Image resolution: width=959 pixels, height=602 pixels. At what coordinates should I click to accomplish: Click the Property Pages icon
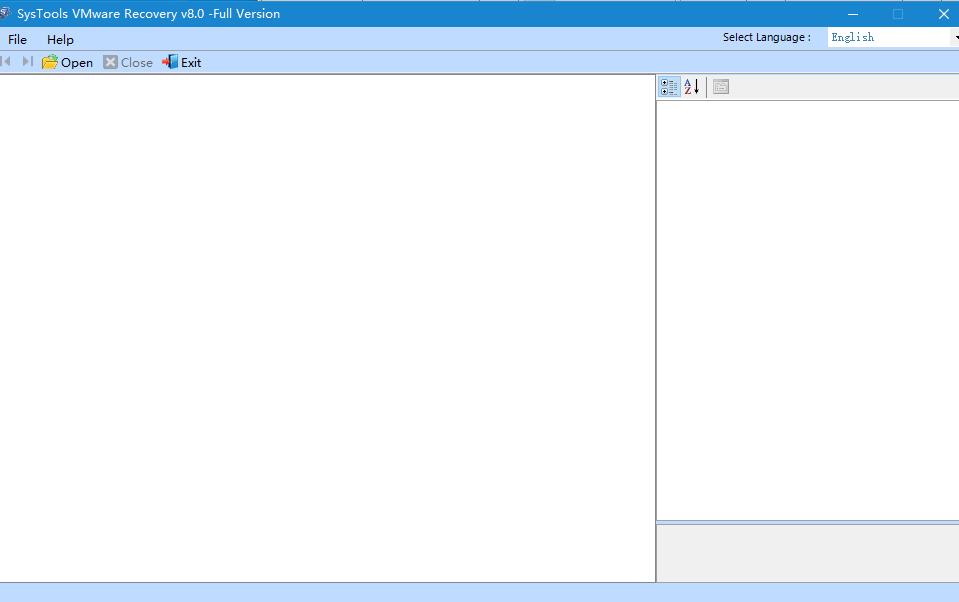tap(721, 87)
